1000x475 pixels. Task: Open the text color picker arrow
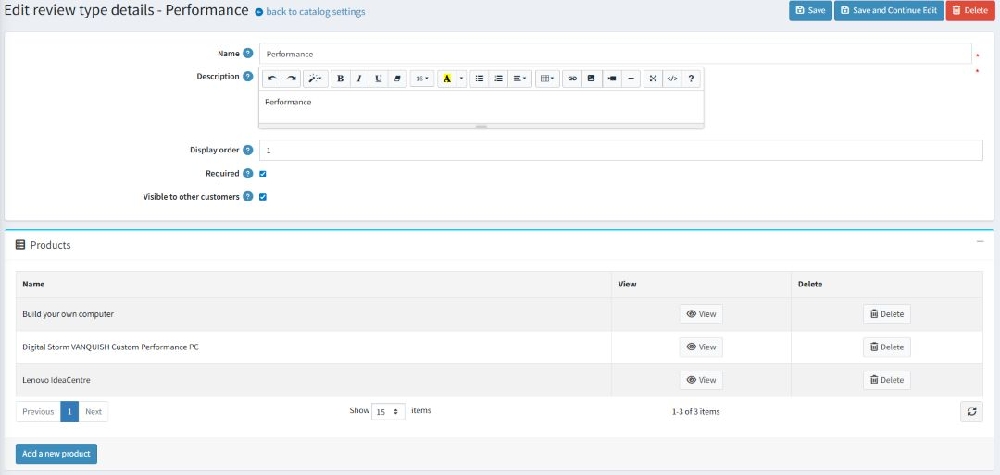(462, 78)
